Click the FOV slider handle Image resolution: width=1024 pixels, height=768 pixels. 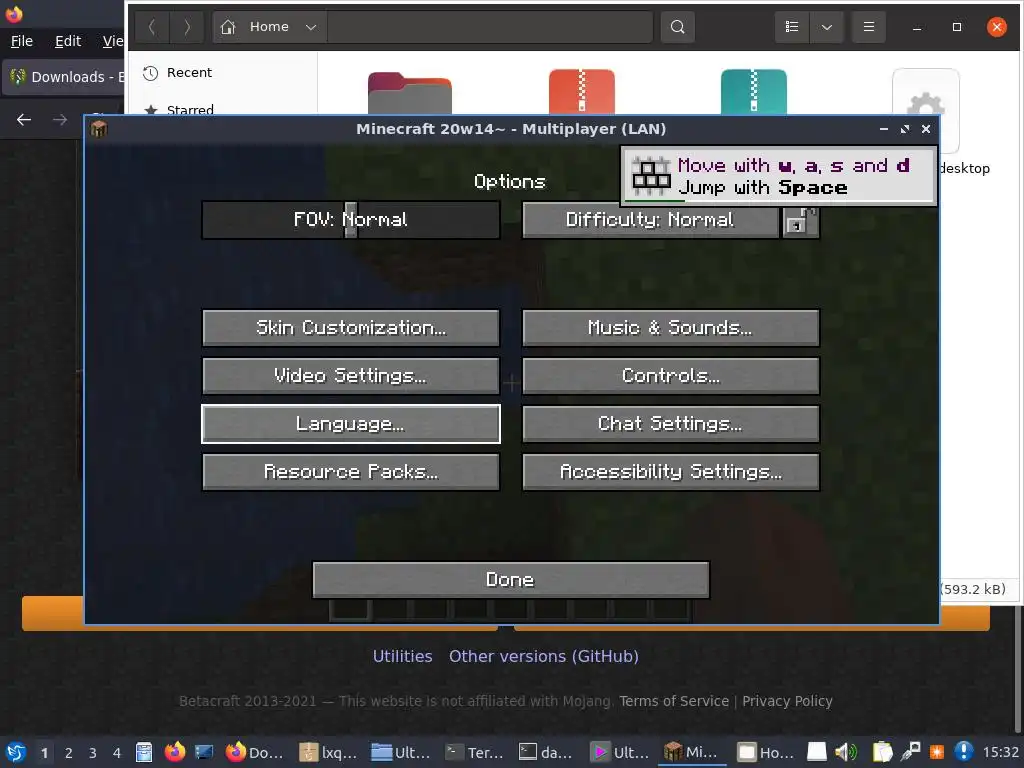coord(351,219)
